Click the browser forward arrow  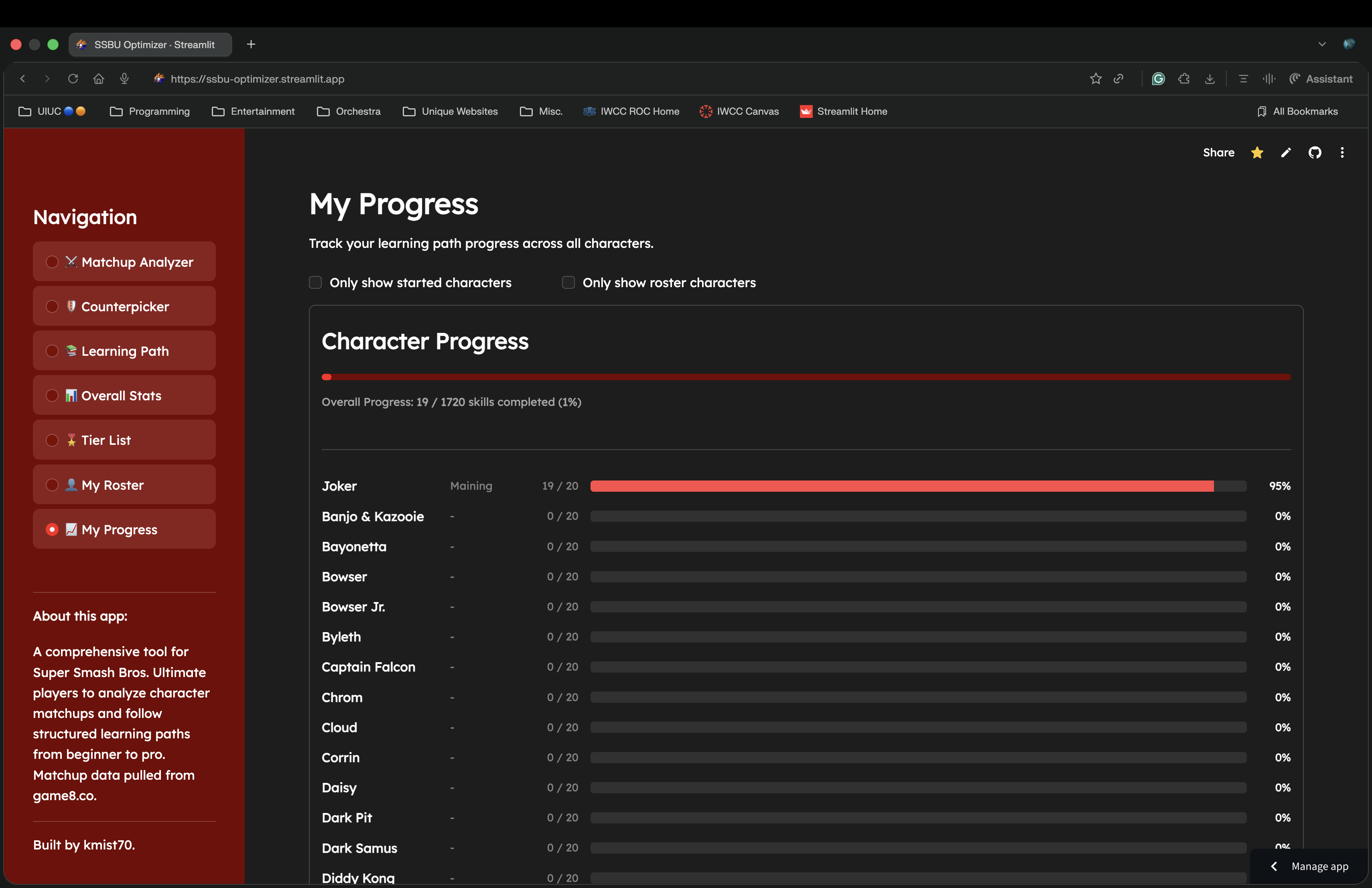pos(47,79)
